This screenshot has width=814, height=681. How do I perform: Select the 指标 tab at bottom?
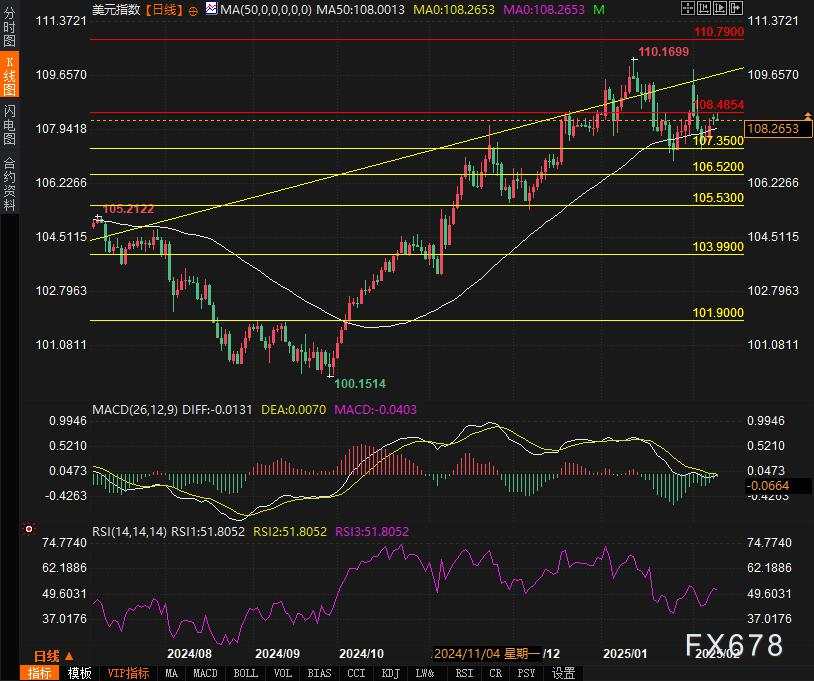(39, 673)
